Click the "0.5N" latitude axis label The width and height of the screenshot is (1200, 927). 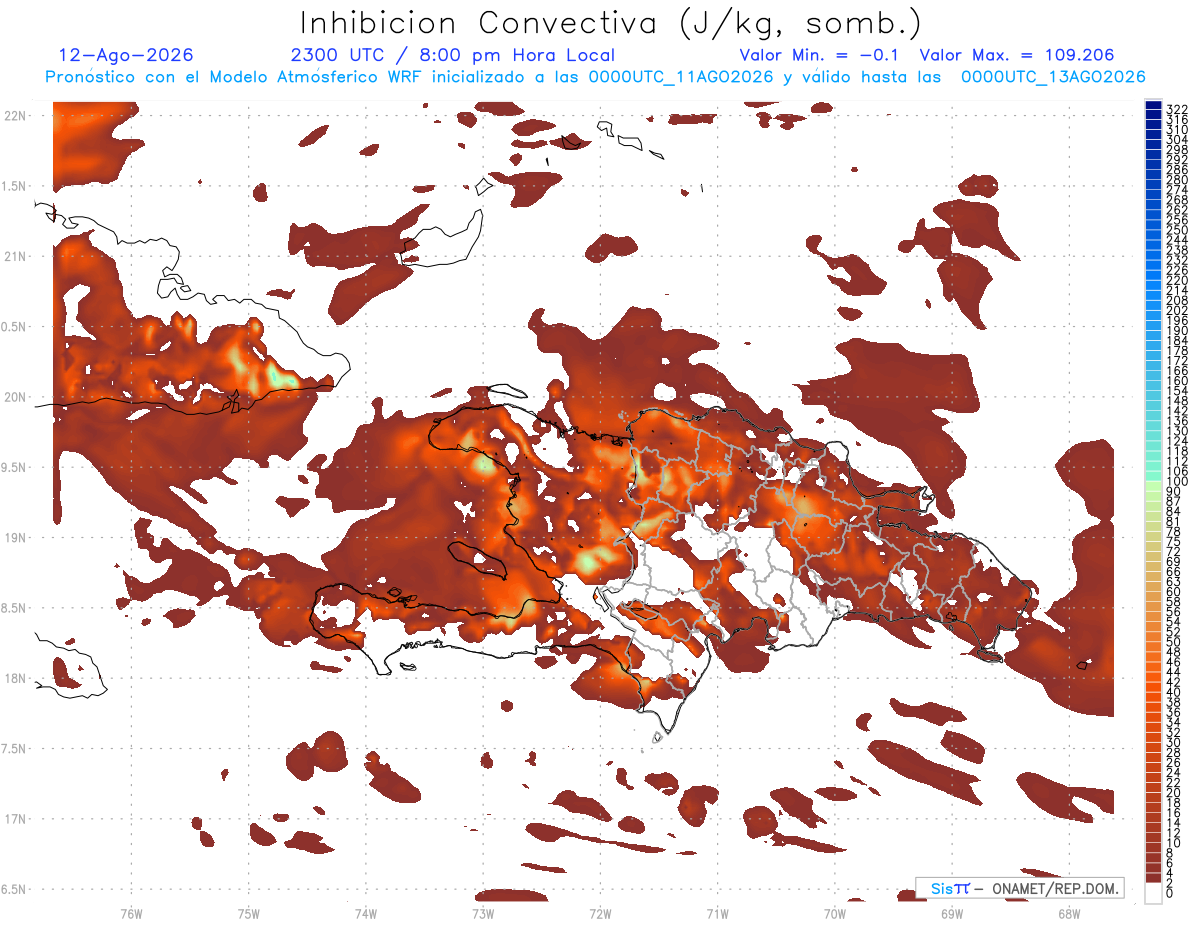[14, 327]
